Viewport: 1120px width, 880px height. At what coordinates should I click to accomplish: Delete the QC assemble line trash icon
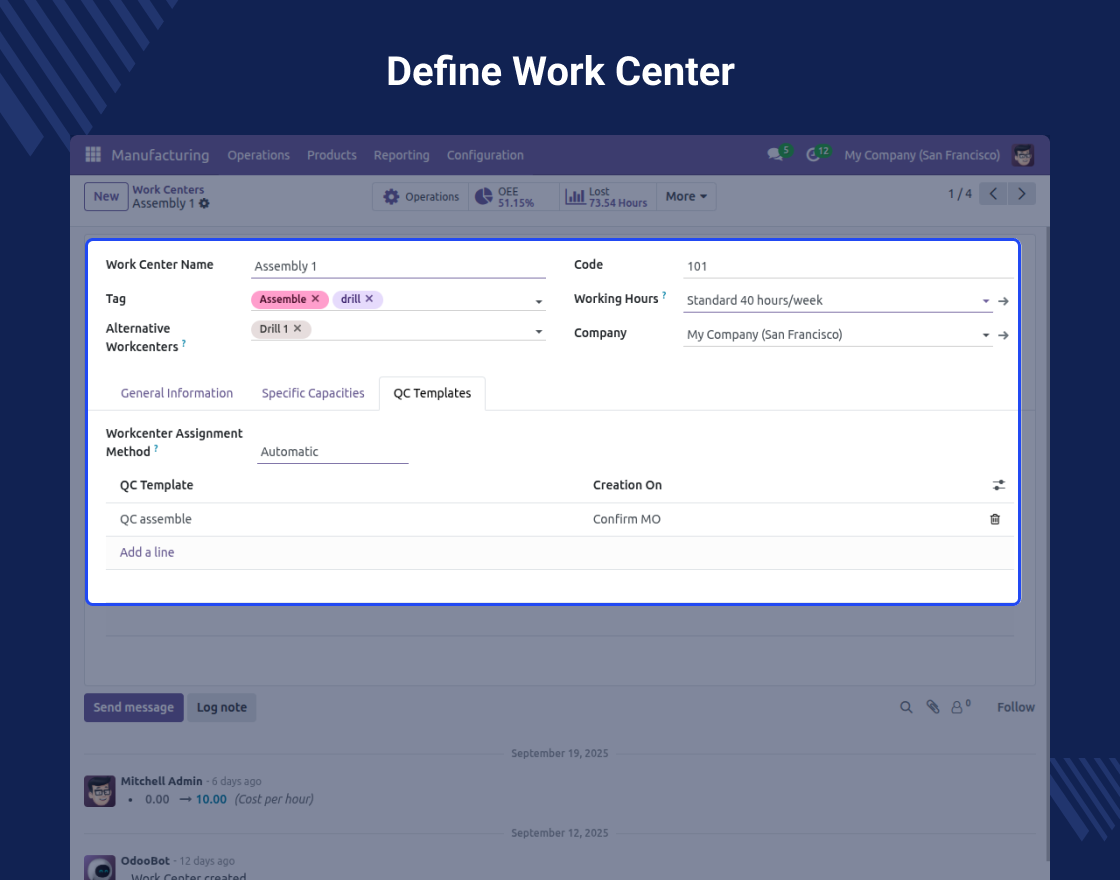point(995,519)
